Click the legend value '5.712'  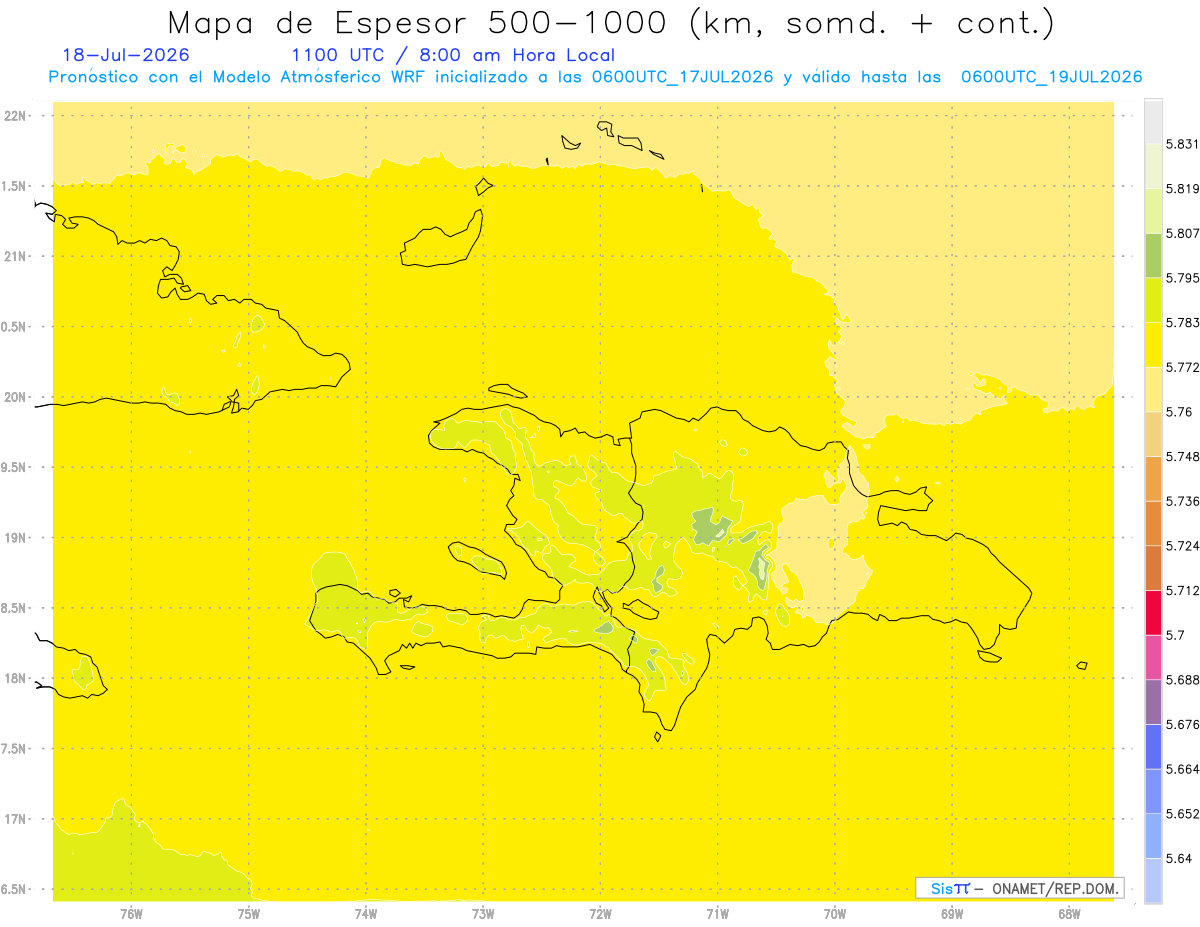tap(1183, 590)
